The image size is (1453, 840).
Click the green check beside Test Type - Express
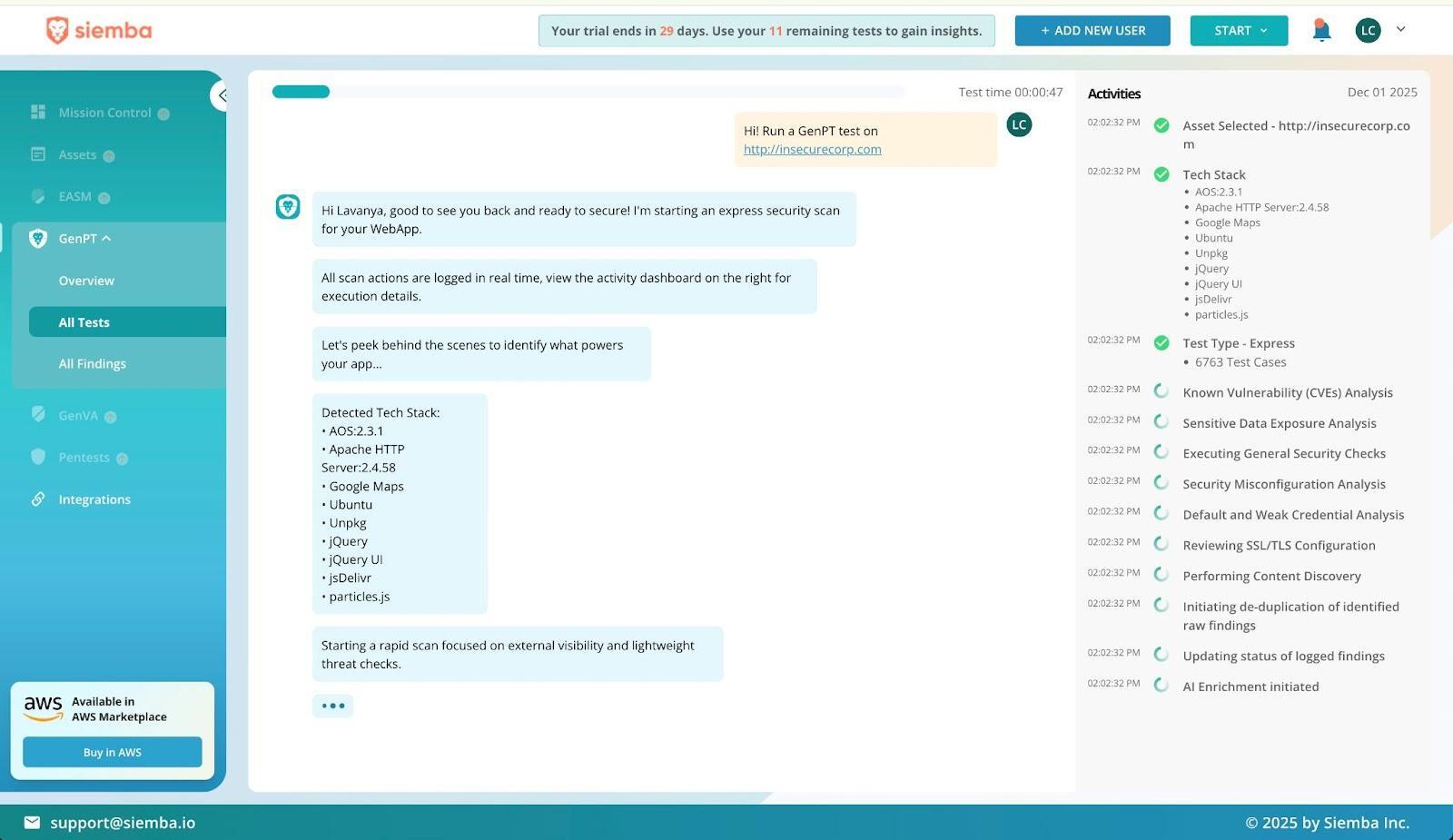pos(1161,343)
